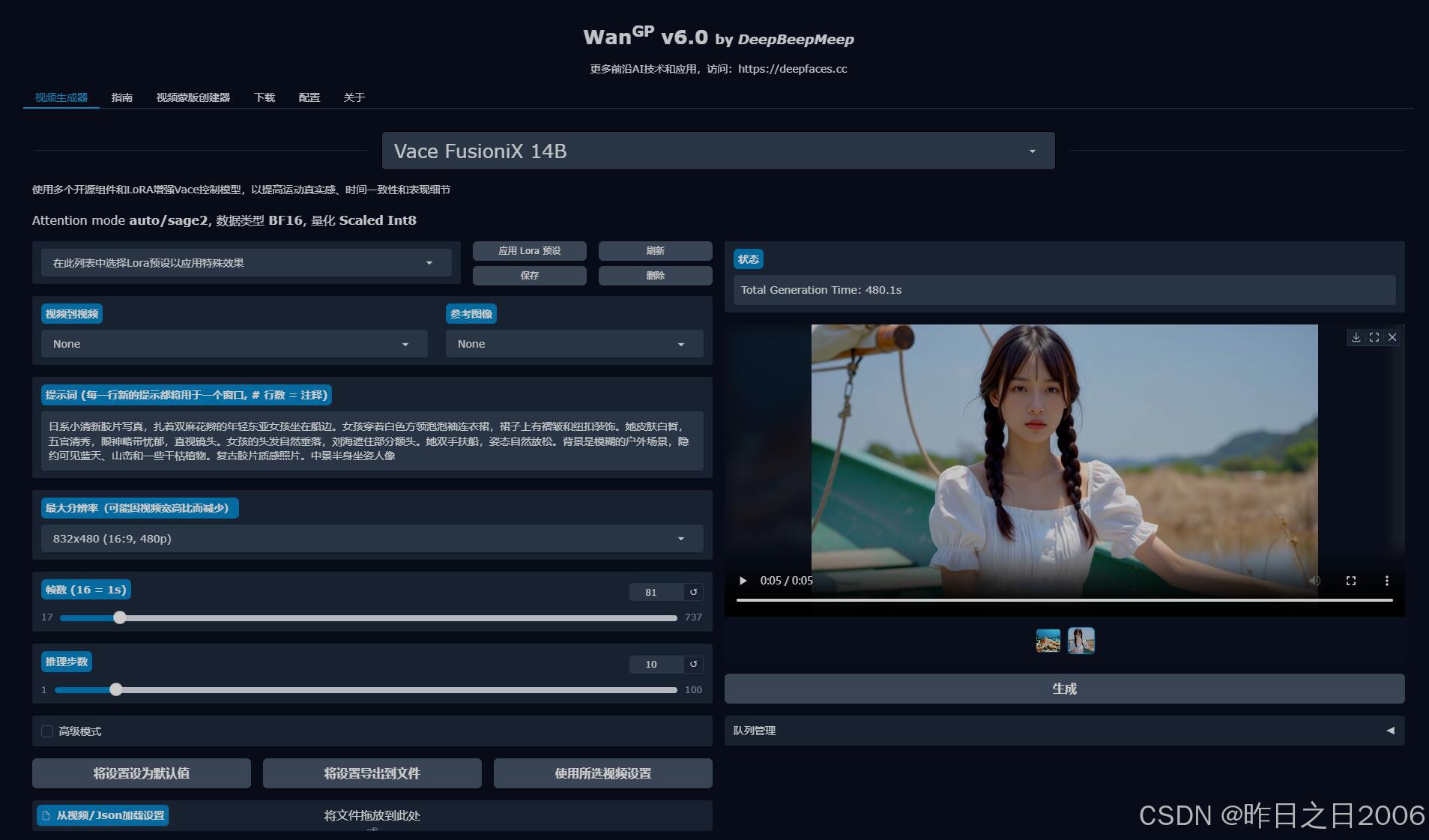This screenshot has width=1429, height=840.
Task: Select the first gallery thumbnail
Action: [x=1048, y=641]
